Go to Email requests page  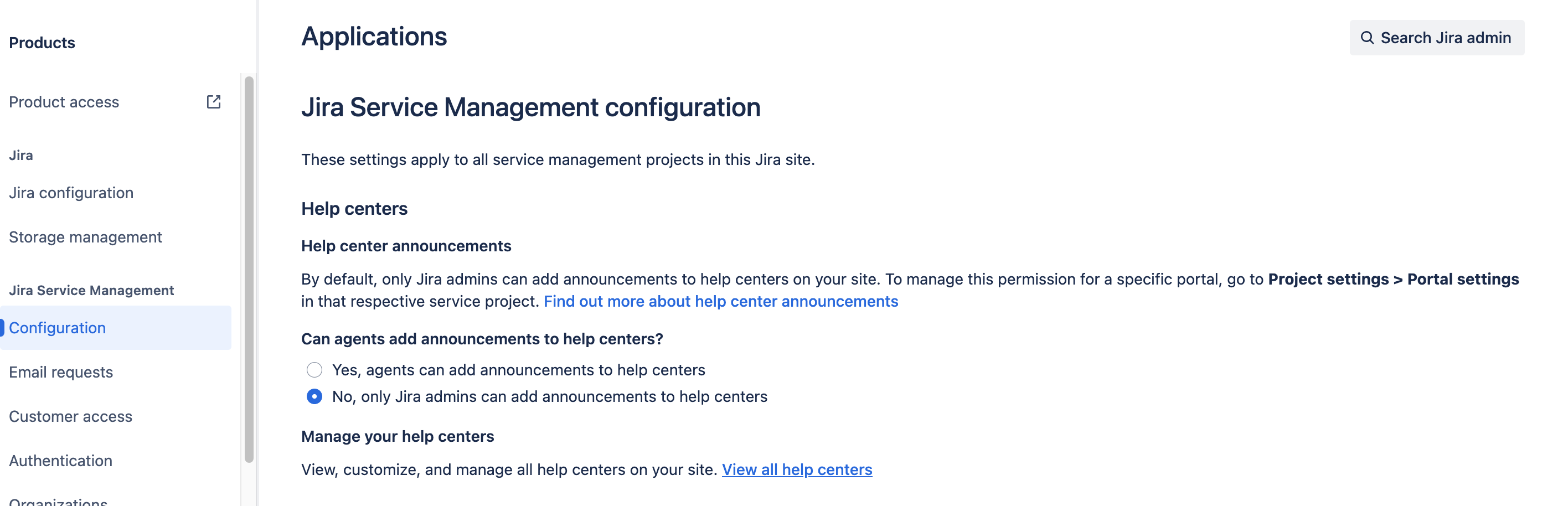tap(61, 372)
